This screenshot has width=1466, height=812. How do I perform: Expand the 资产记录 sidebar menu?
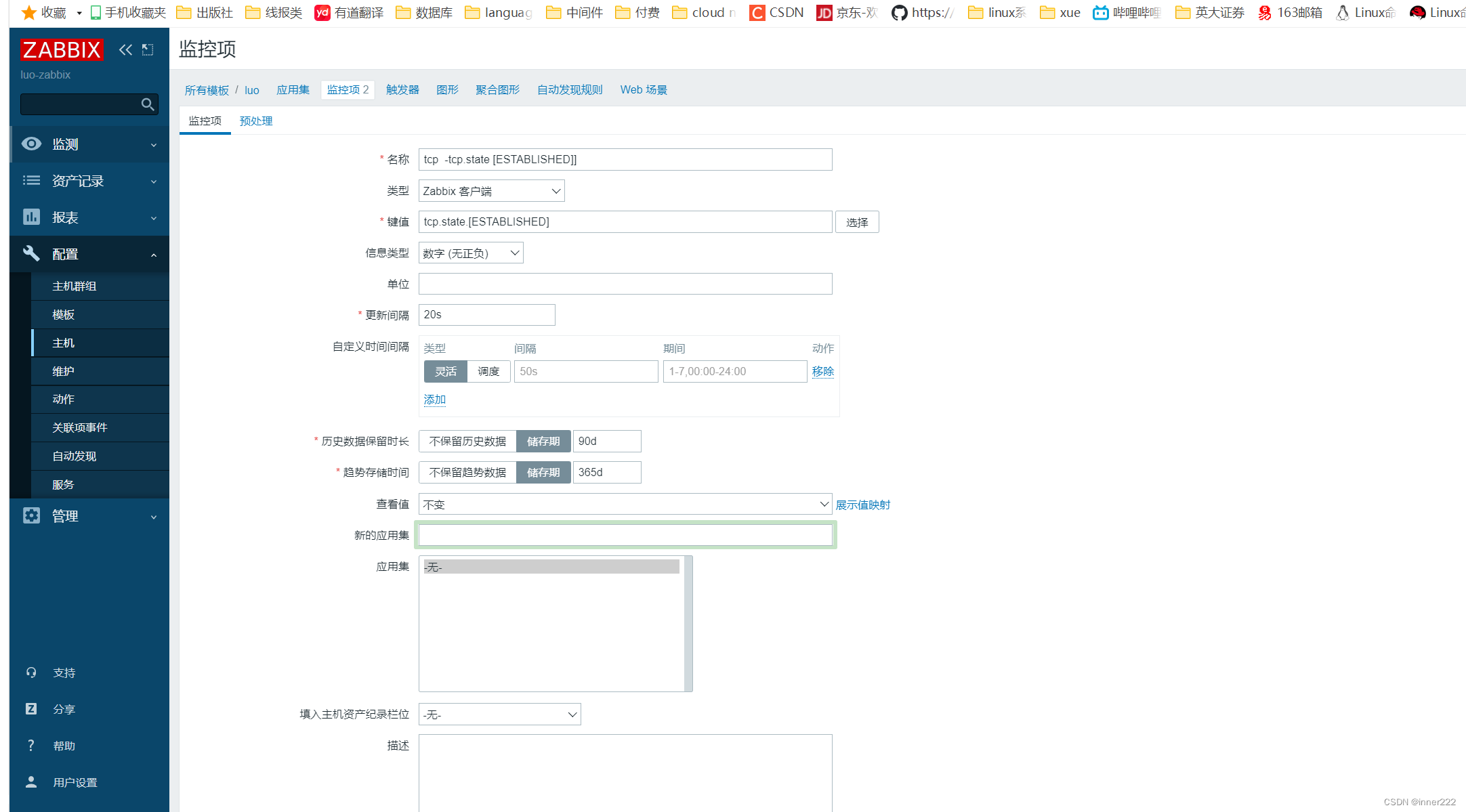point(89,181)
